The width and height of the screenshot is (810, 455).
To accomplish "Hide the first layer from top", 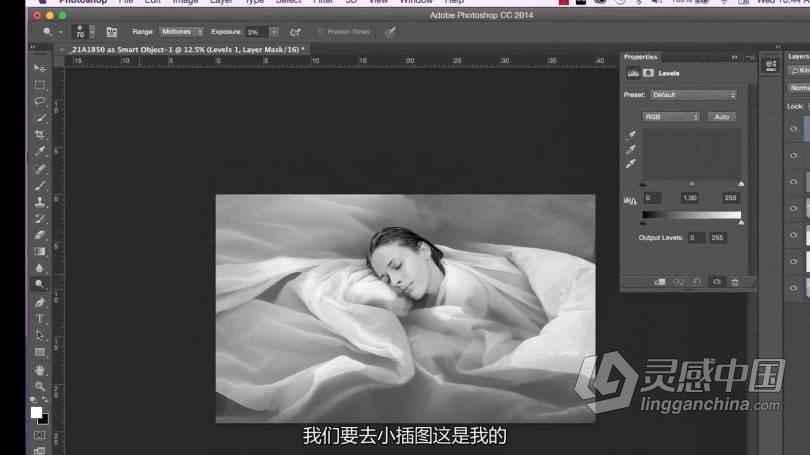I will tap(794, 129).
